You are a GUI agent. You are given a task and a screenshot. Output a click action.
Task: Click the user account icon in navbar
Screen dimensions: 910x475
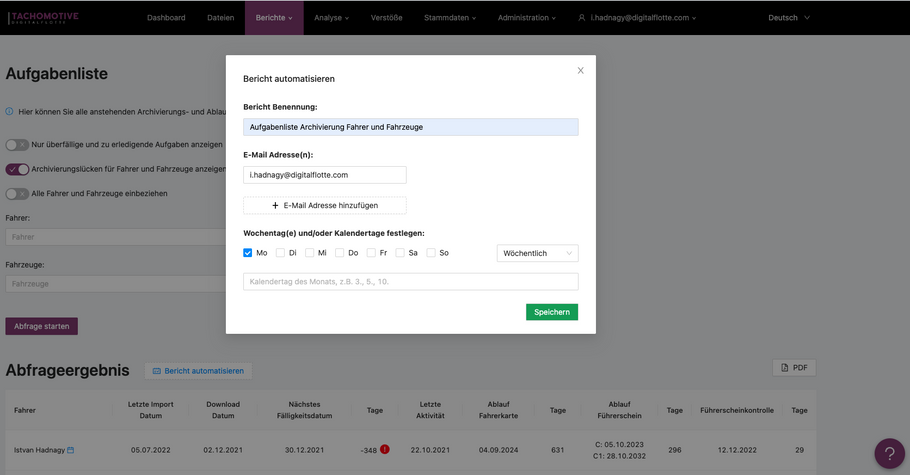tap(582, 18)
